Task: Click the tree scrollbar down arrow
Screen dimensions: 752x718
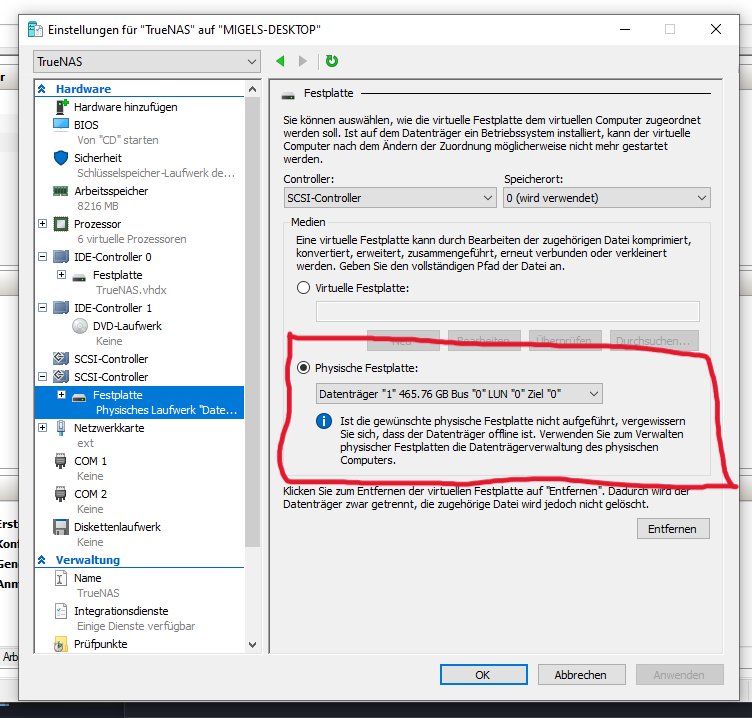Action: pyautogui.click(x=253, y=645)
